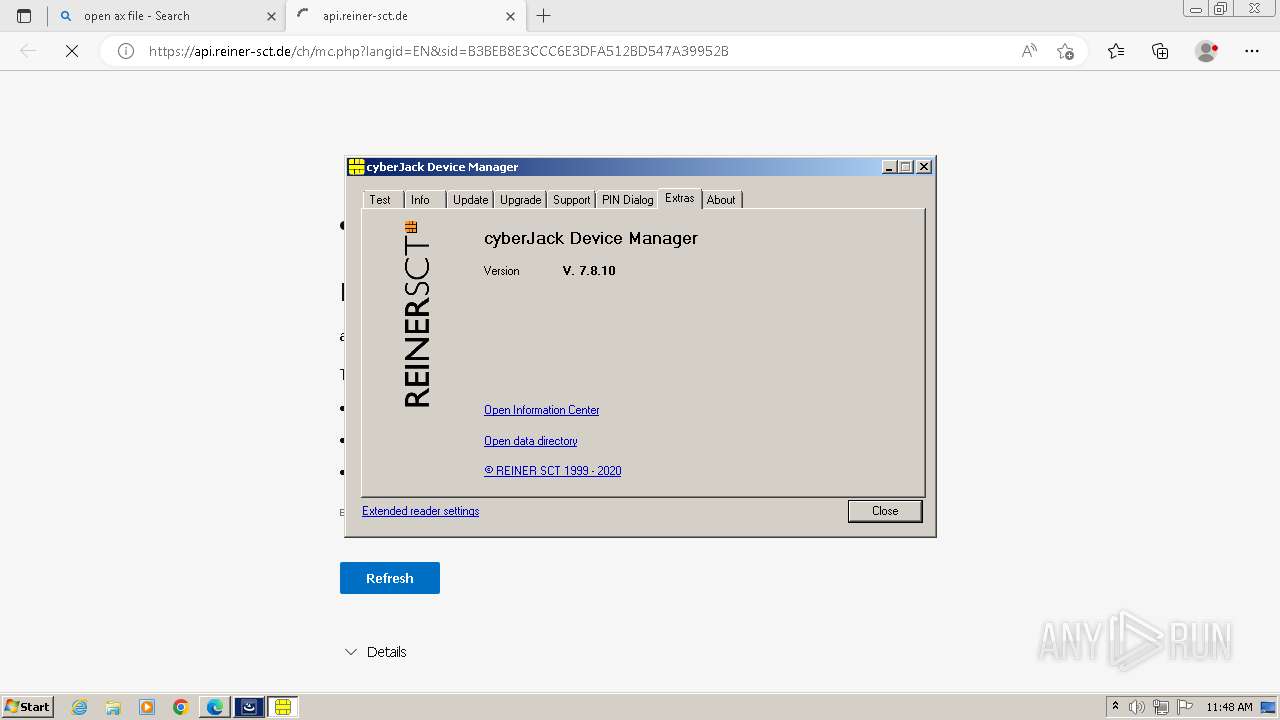Screen dimensions: 1280x720
Task: Open Edge Settings and more menu
Action: (1252, 51)
